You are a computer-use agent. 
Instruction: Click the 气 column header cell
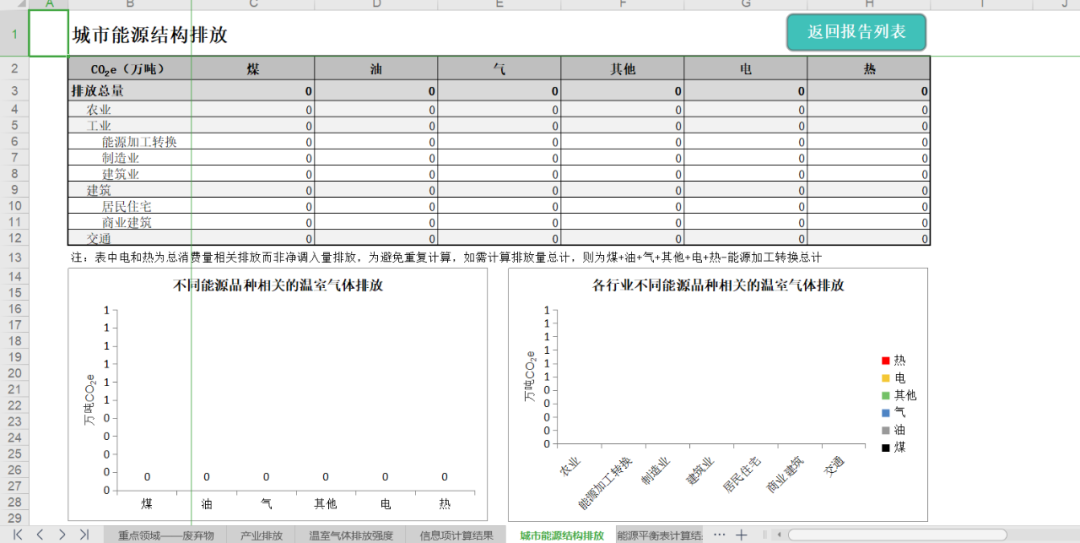(x=499, y=69)
